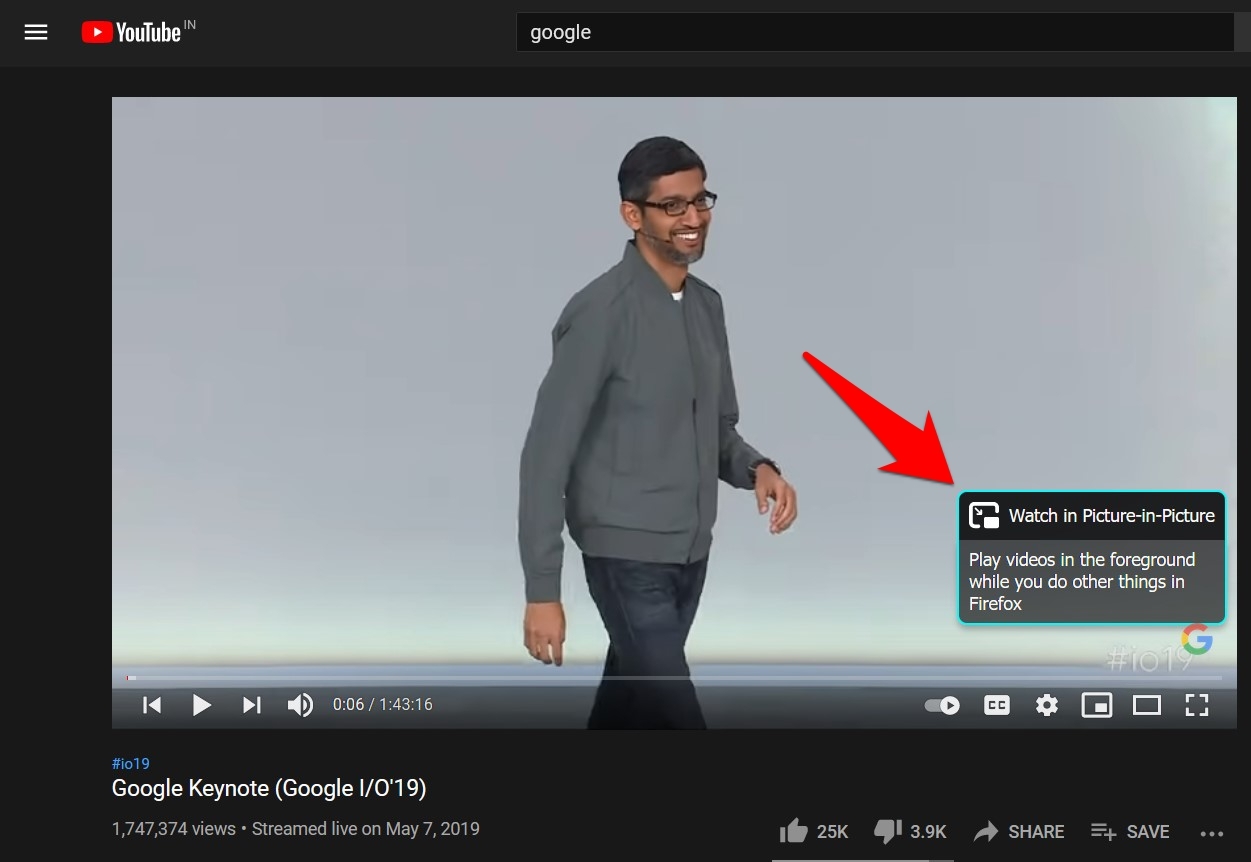
Task: Open the SHARE options
Action: 1019,831
